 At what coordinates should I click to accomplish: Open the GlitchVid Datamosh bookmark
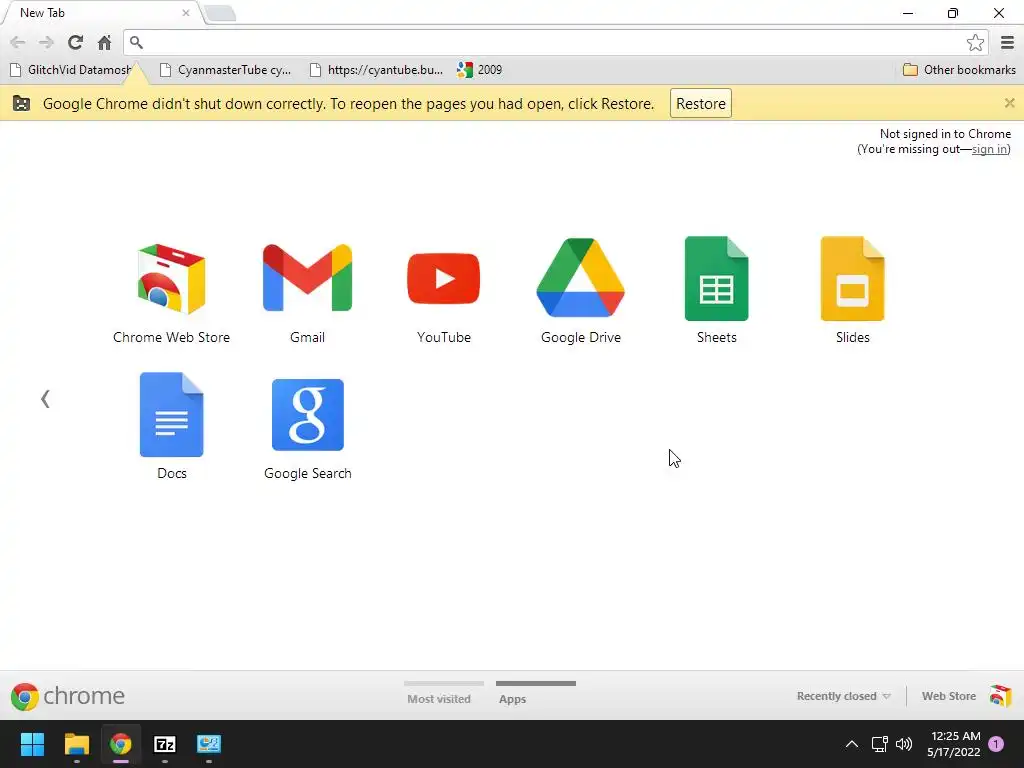point(71,70)
